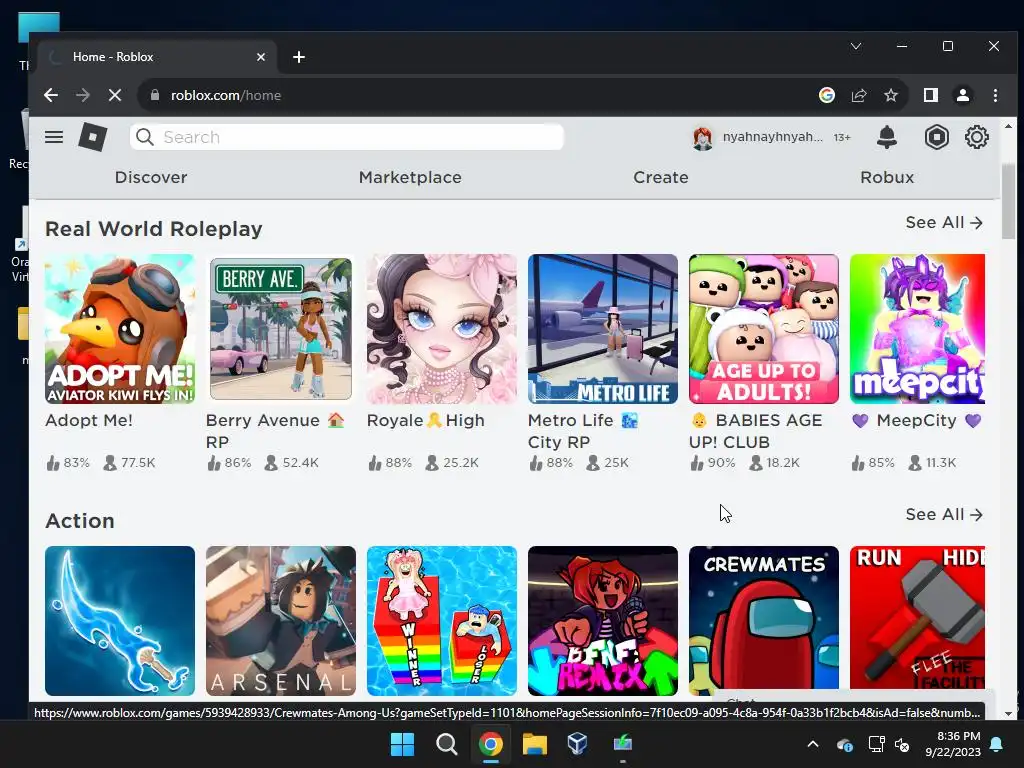Image resolution: width=1024 pixels, height=768 pixels.
Task: Click See All for Real World Roleplay
Action: 944,223
